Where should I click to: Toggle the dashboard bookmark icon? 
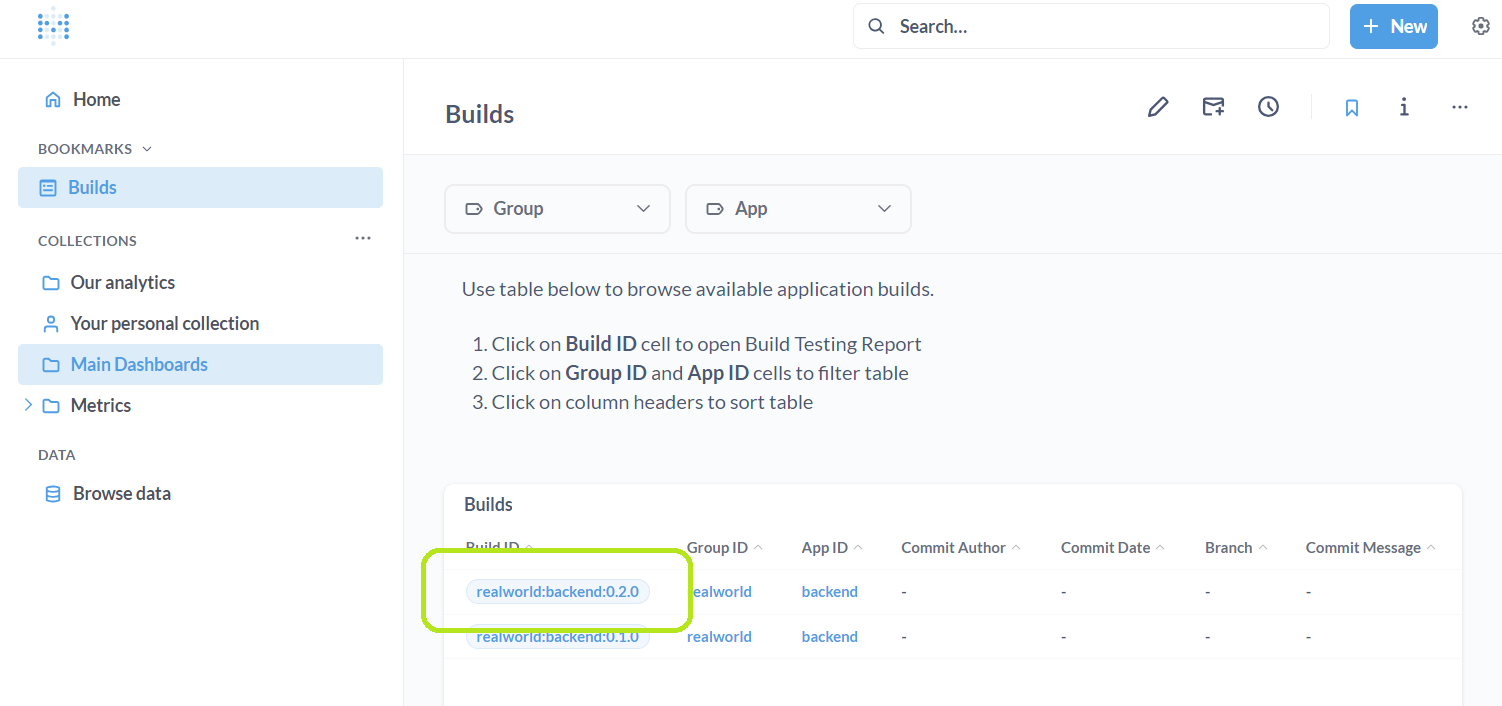(1351, 107)
